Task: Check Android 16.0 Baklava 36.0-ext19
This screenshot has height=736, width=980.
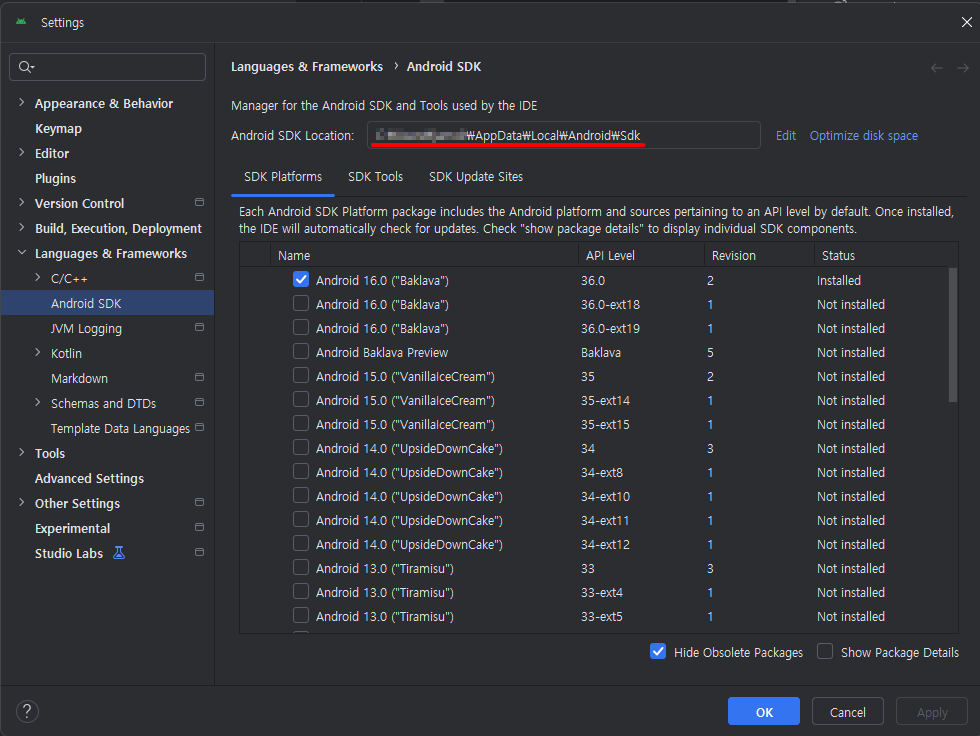Action: [x=301, y=327]
